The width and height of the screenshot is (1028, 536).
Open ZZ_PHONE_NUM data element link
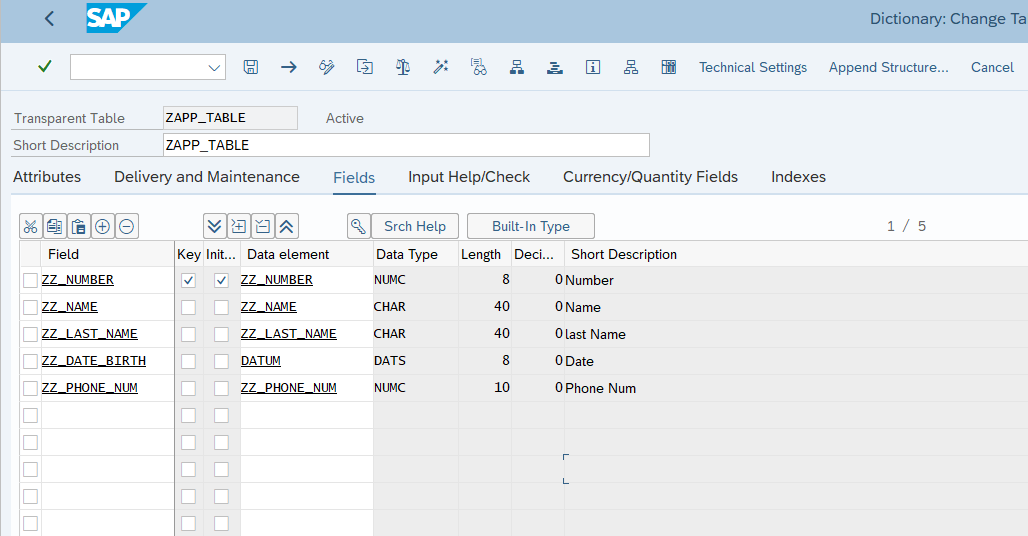click(x=288, y=388)
